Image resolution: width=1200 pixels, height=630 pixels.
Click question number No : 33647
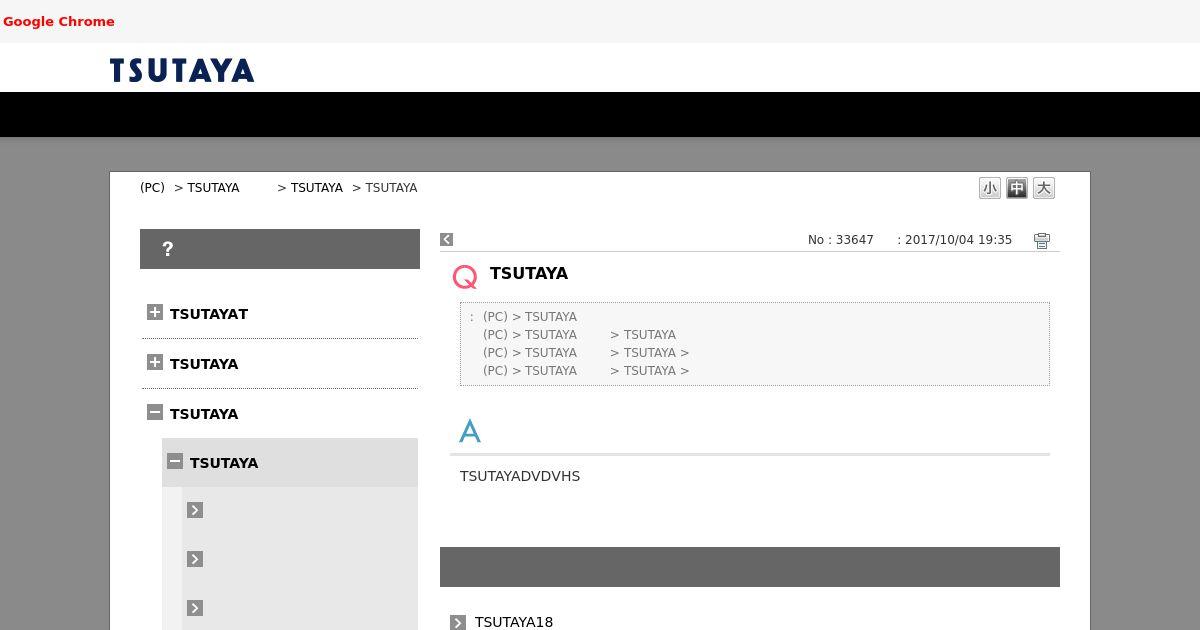click(841, 240)
